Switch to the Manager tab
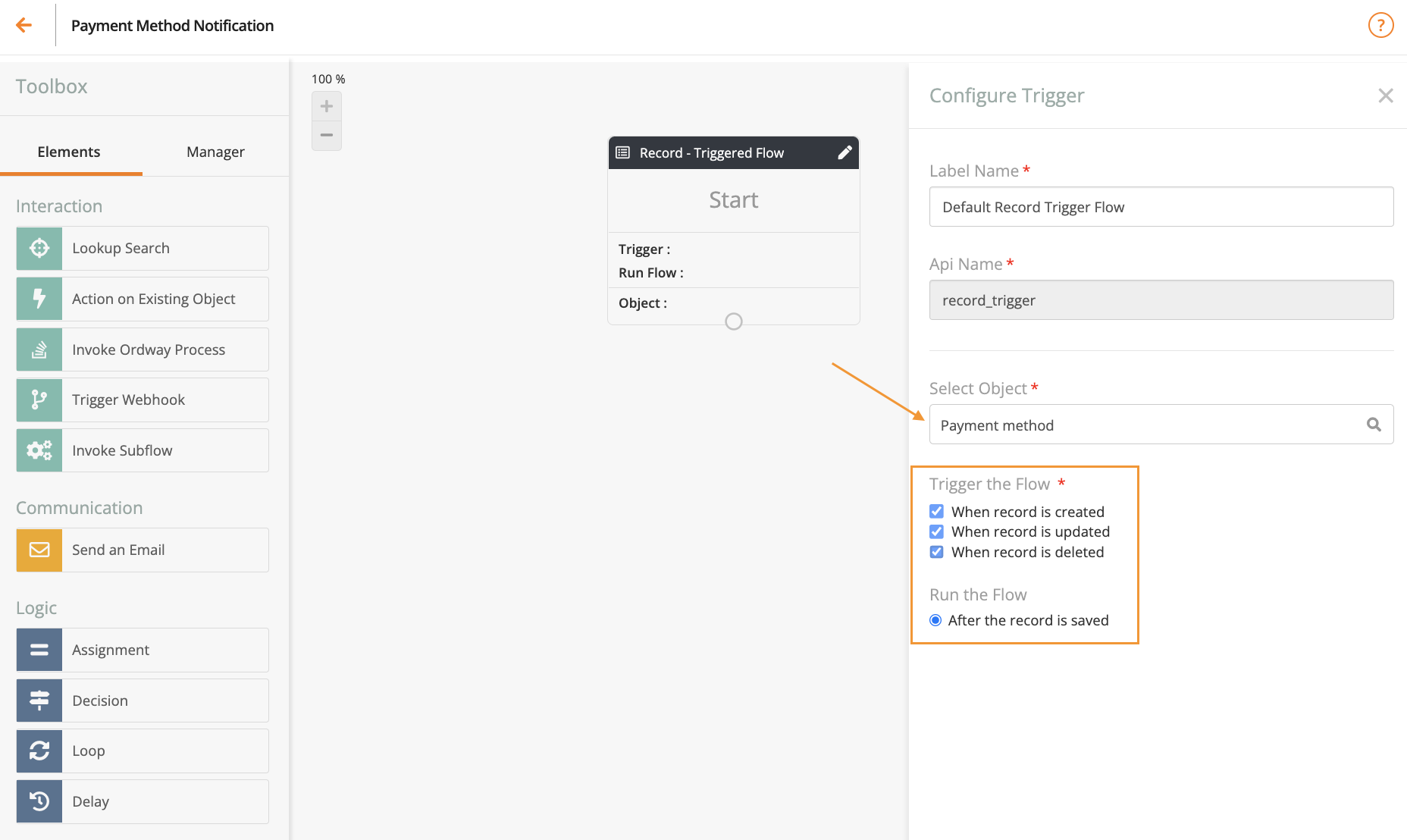Image resolution: width=1407 pixels, height=840 pixels. point(215,152)
